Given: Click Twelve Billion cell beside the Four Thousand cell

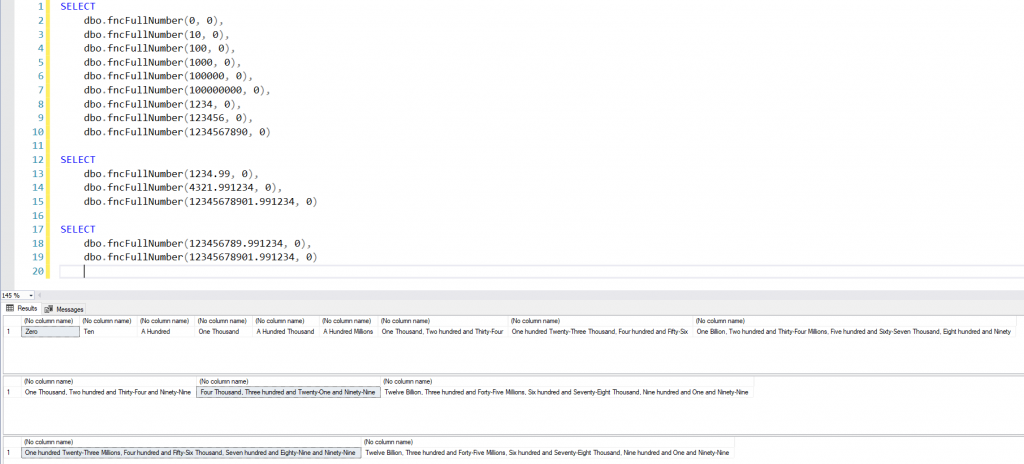Looking at the screenshot, I should coord(567,393).
